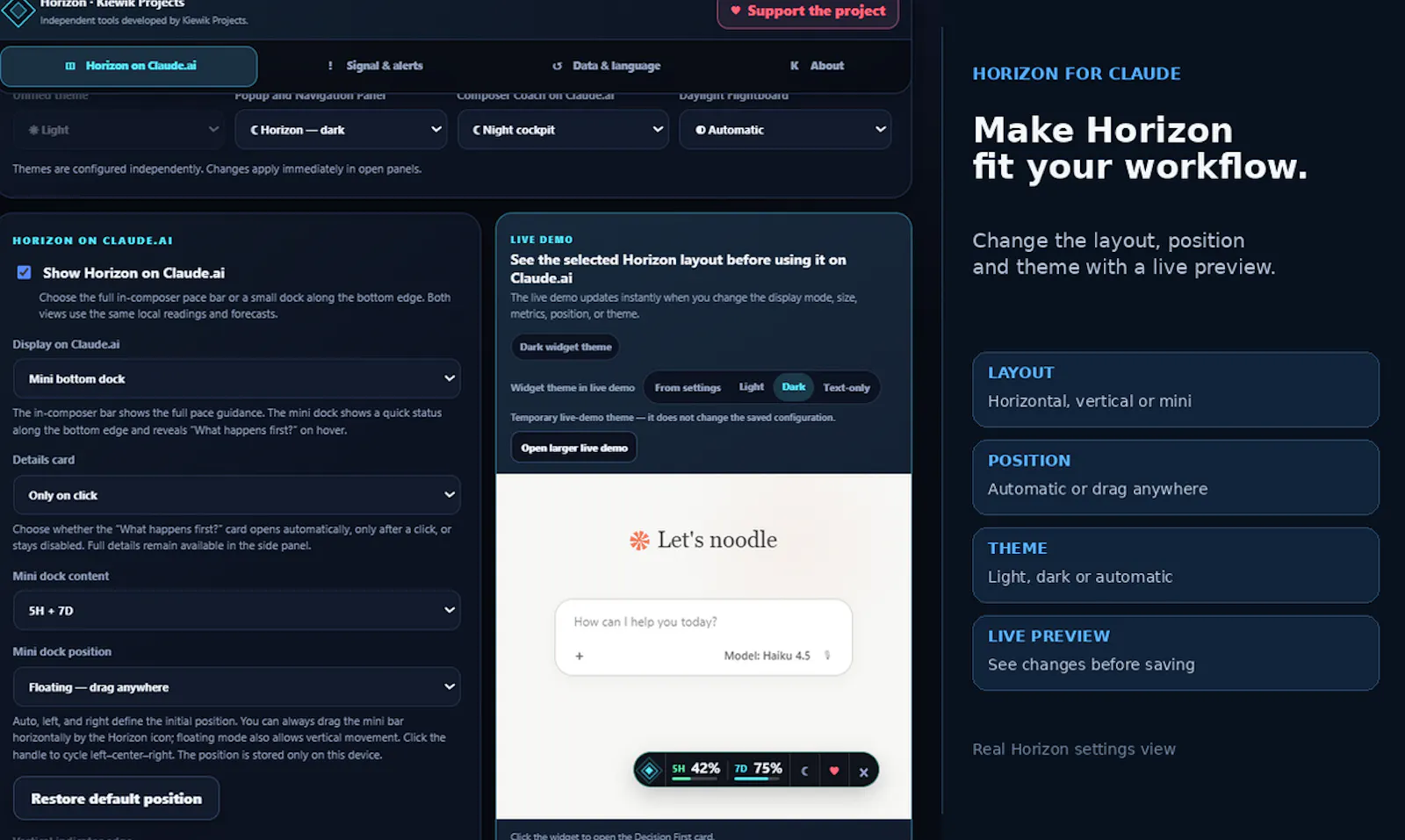Click the 7D 75% usage bar
1405x840 pixels.
tap(758, 770)
